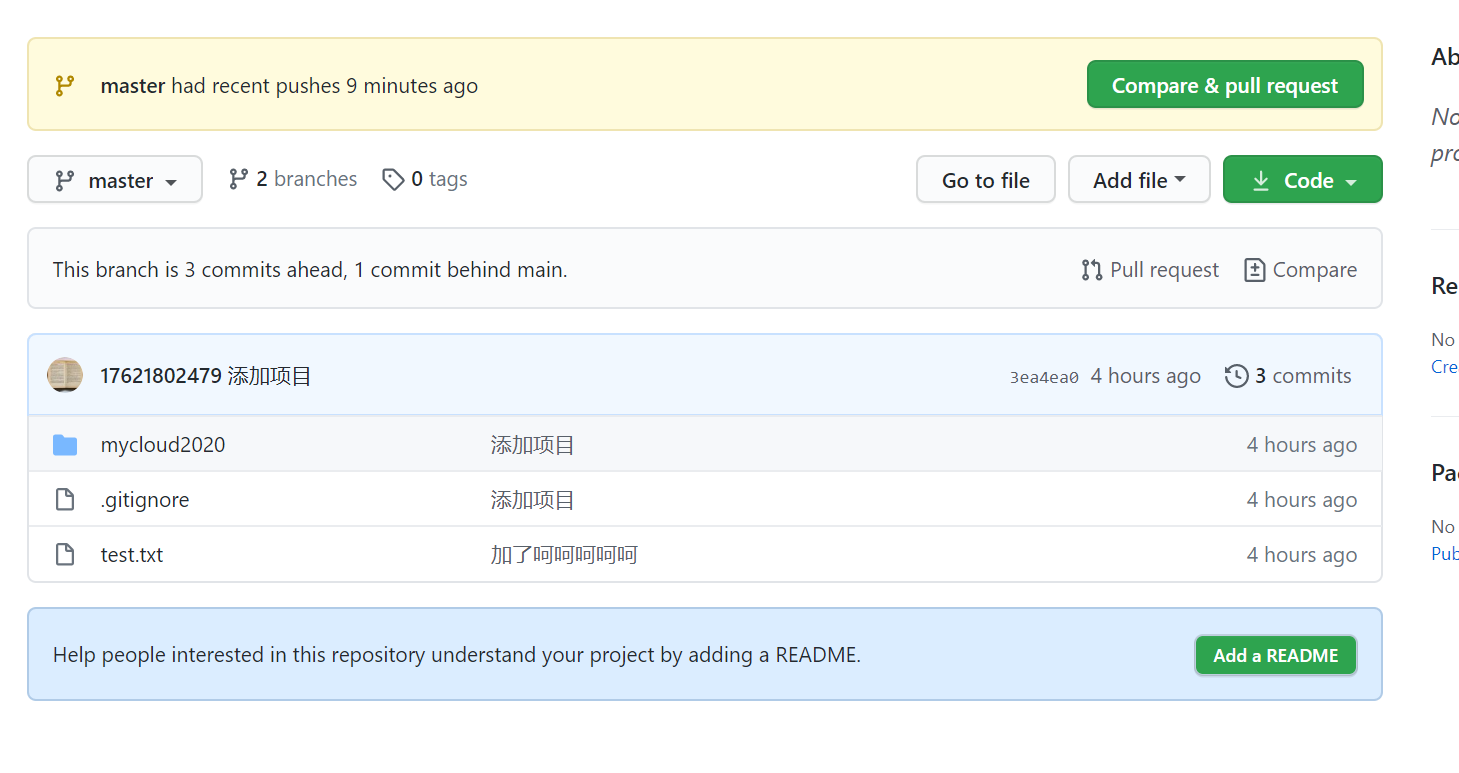This screenshot has height=773, width=1459.
Task: Click the mycloud2020 folder icon
Action: pos(65,445)
